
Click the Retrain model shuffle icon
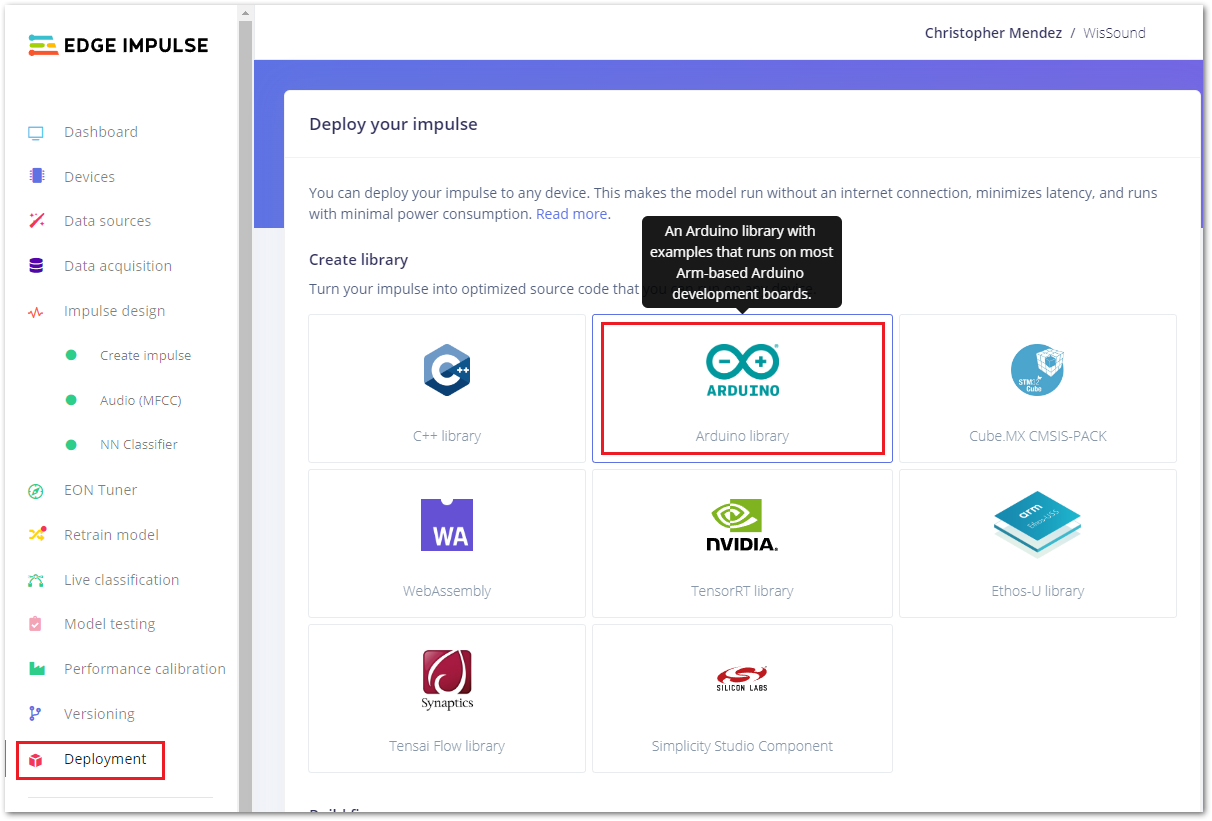click(x=37, y=534)
